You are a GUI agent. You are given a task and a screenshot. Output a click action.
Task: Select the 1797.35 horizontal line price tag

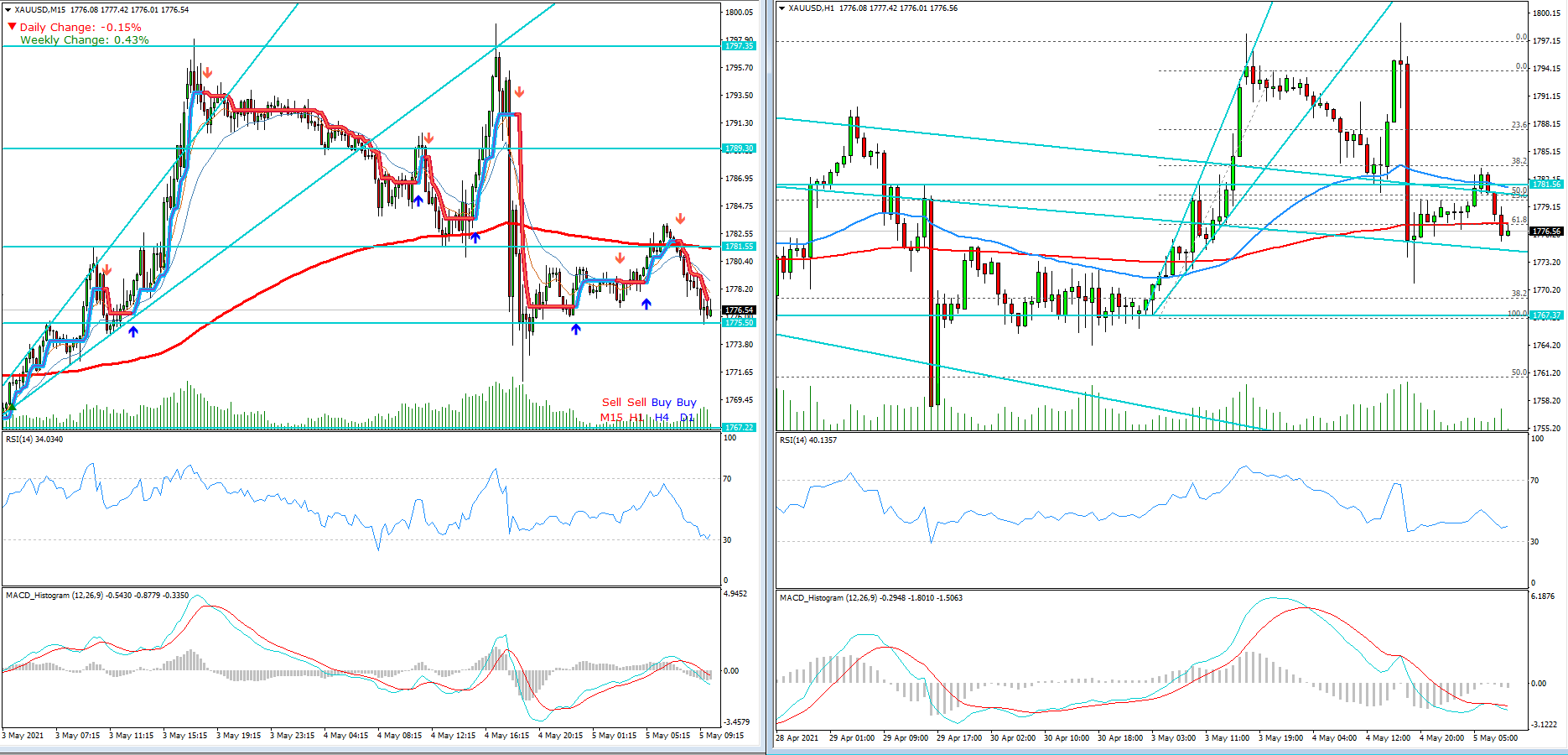click(739, 46)
